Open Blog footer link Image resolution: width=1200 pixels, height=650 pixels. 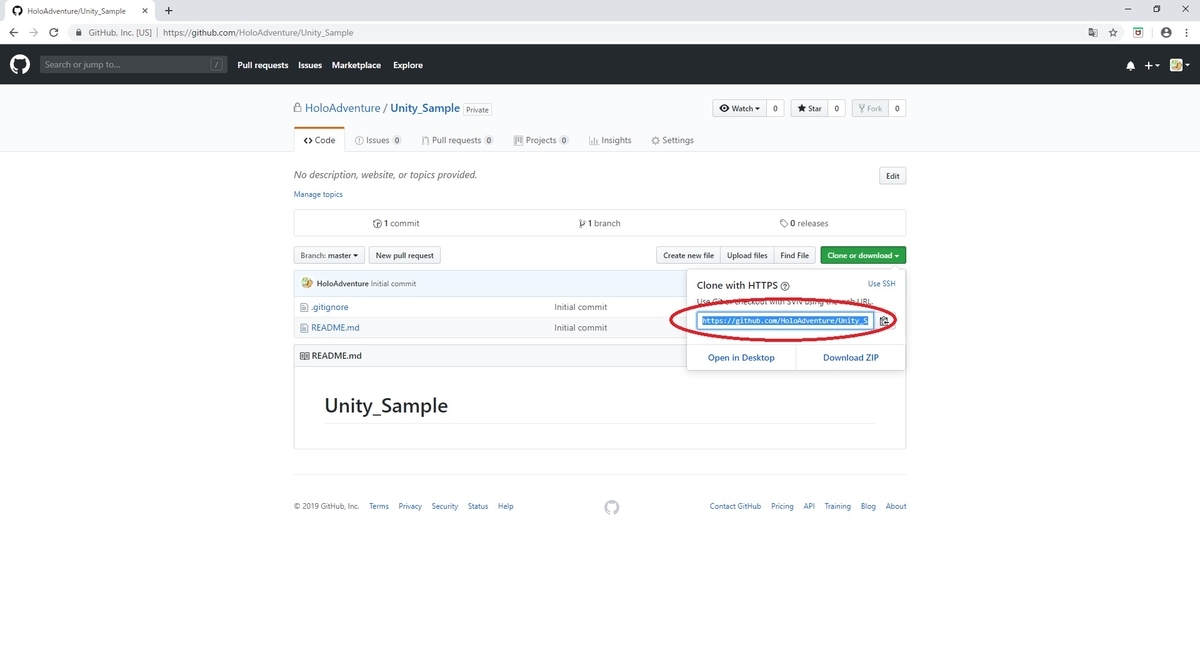(x=868, y=506)
